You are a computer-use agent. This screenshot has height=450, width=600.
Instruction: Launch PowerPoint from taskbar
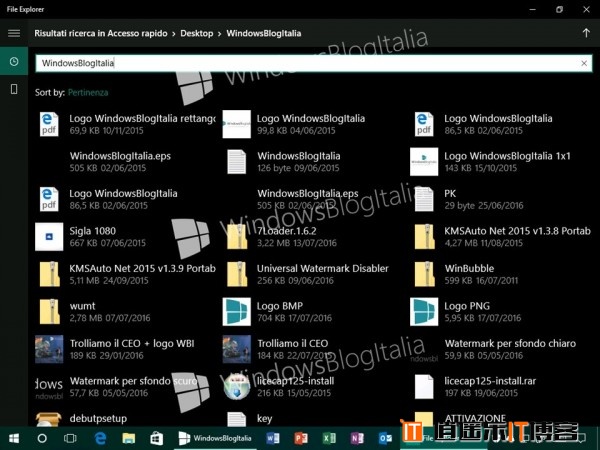pyautogui.click(x=301, y=439)
